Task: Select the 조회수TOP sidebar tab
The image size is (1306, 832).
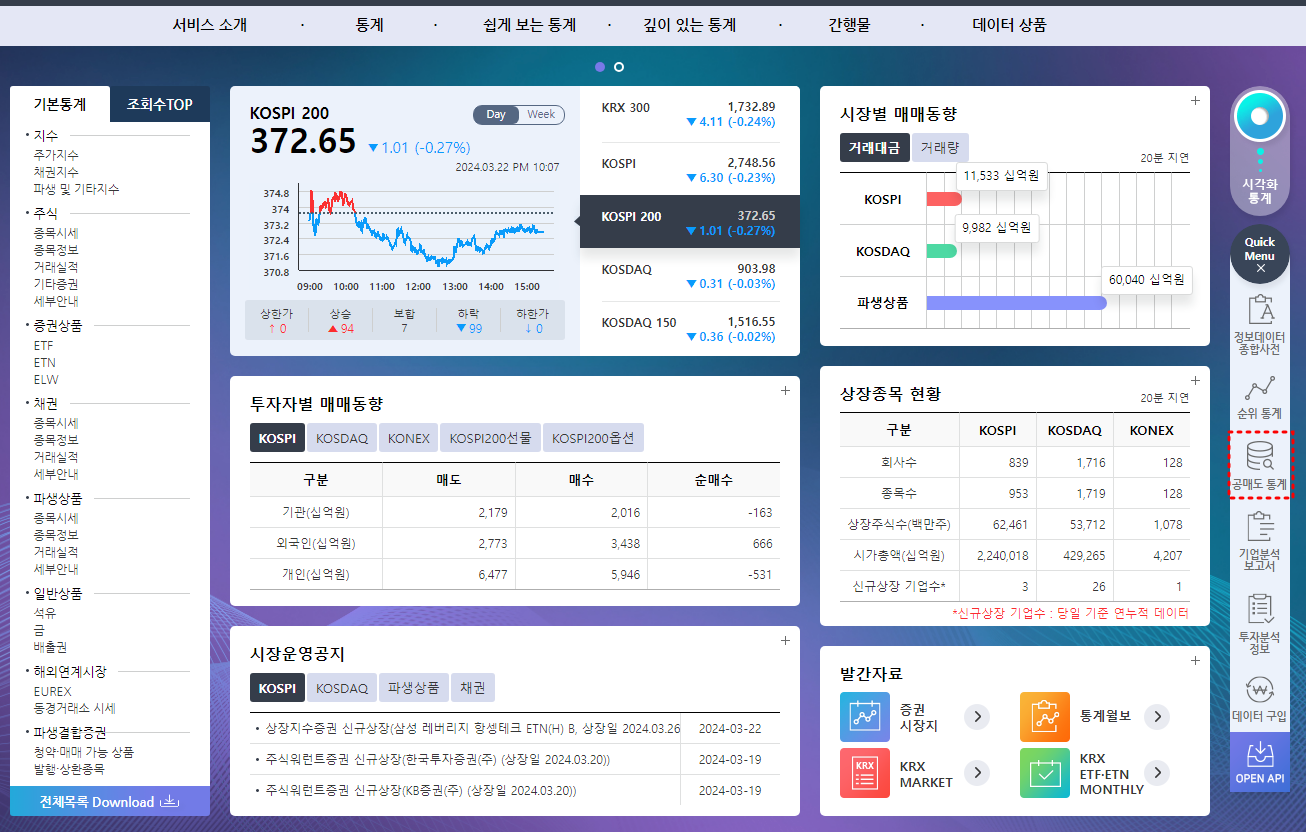Action: [160, 104]
